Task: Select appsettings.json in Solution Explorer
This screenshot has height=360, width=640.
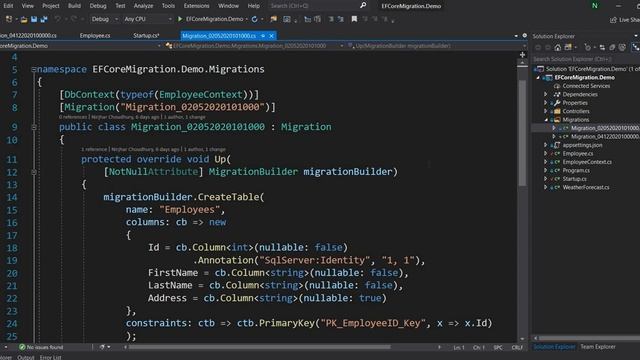Action: [582, 145]
